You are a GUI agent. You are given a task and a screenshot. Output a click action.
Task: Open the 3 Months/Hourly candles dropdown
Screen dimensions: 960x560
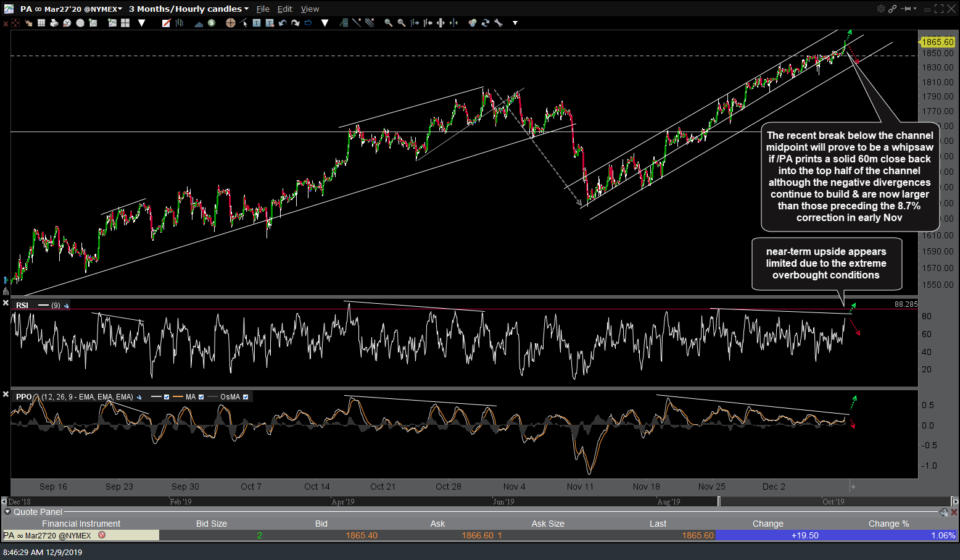coord(188,9)
